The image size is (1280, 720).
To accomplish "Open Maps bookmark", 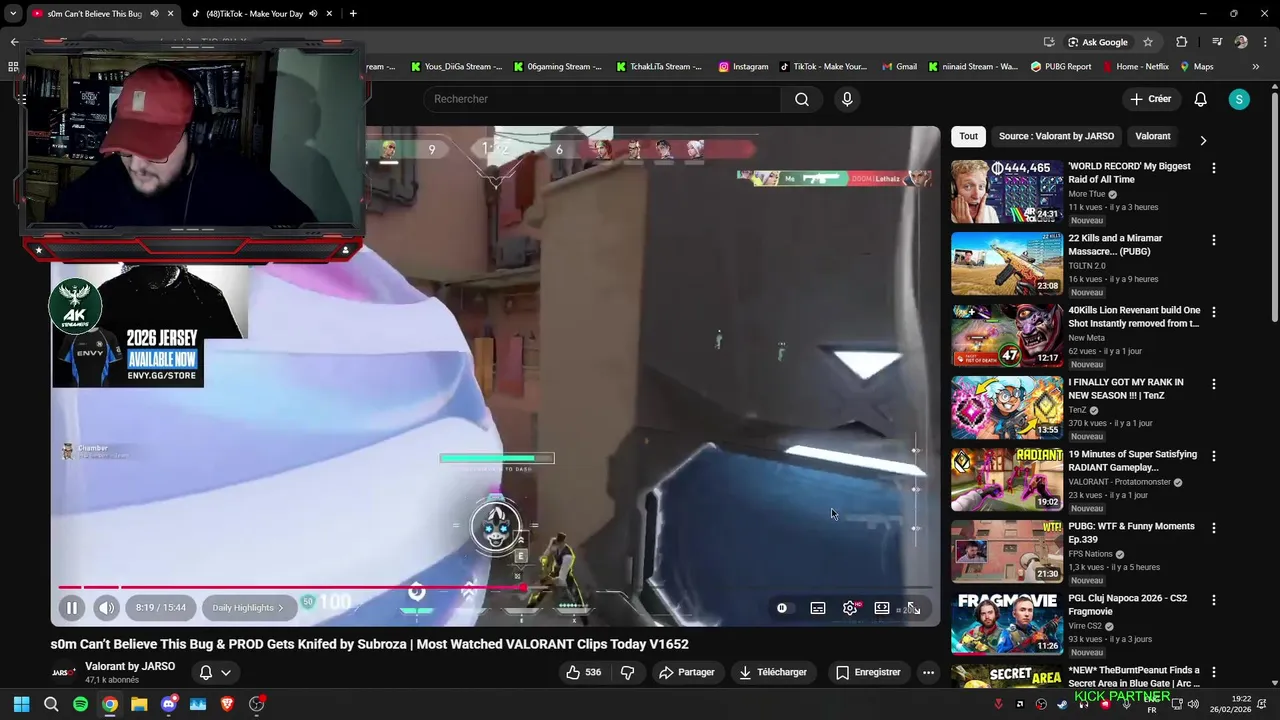I will (x=1196, y=67).
